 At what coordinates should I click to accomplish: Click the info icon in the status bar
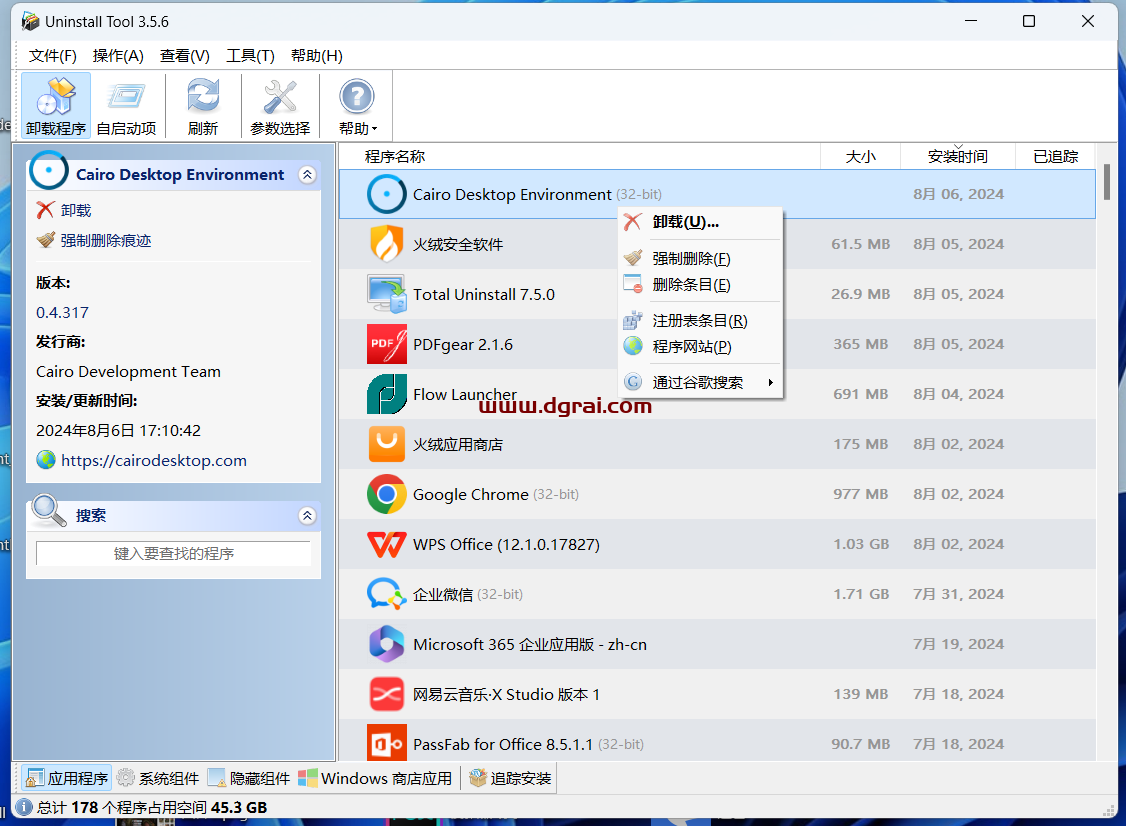(x=24, y=807)
